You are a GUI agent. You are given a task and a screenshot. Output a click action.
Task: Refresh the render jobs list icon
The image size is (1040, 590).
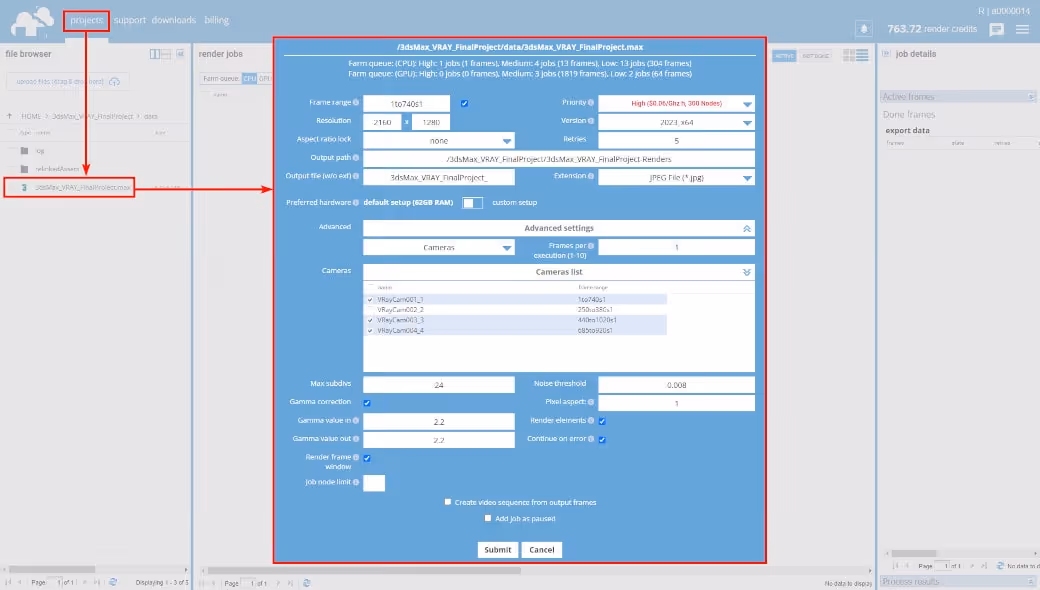click(x=306, y=583)
